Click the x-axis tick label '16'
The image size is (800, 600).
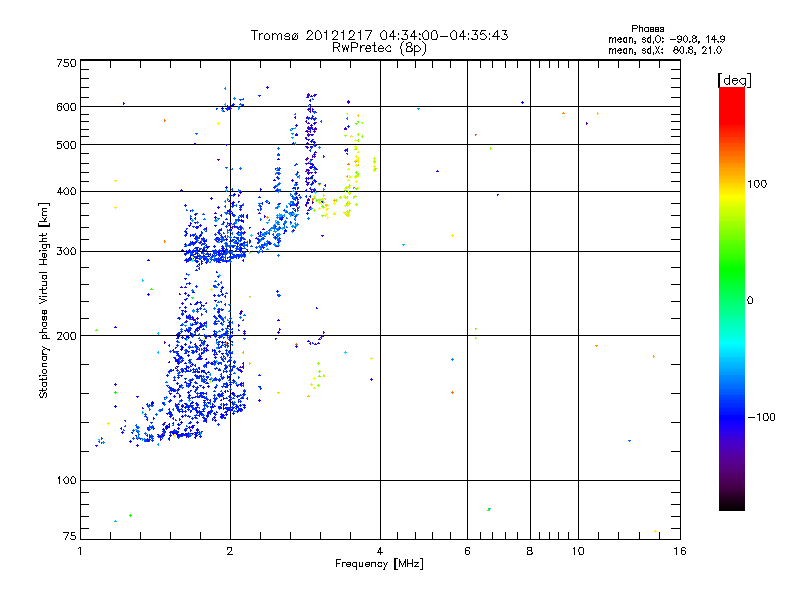(x=680, y=551)
